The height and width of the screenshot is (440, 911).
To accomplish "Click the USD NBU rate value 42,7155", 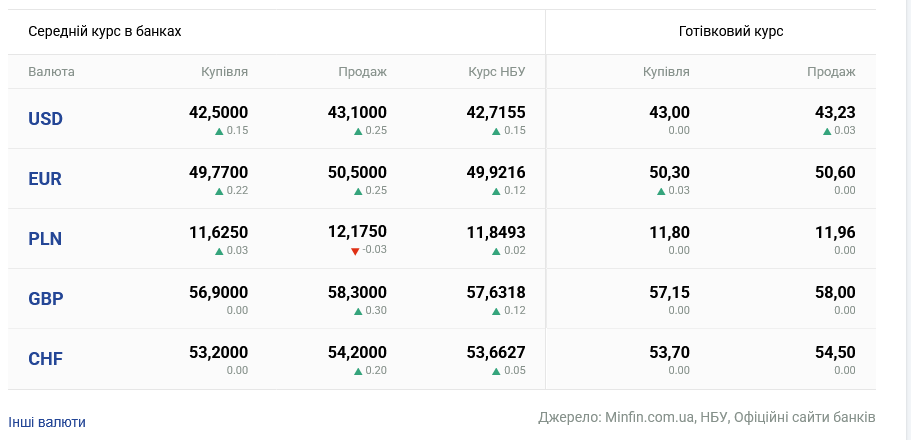I will coord(496,112).
